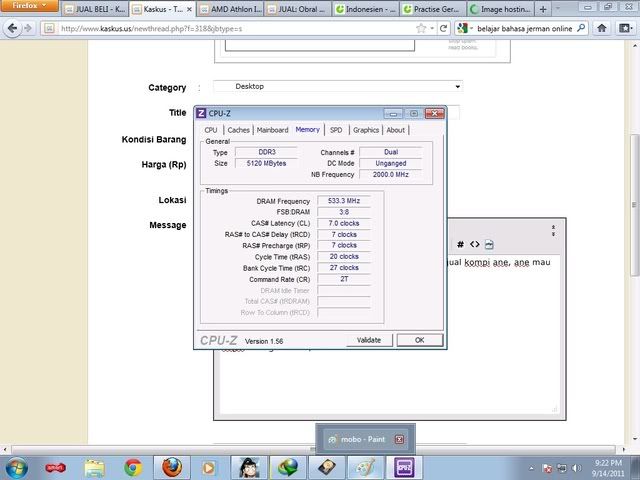This screenshot has width=640, height=480.
Task: Click the OK button in CPU-Z
Action: (420, 340)
